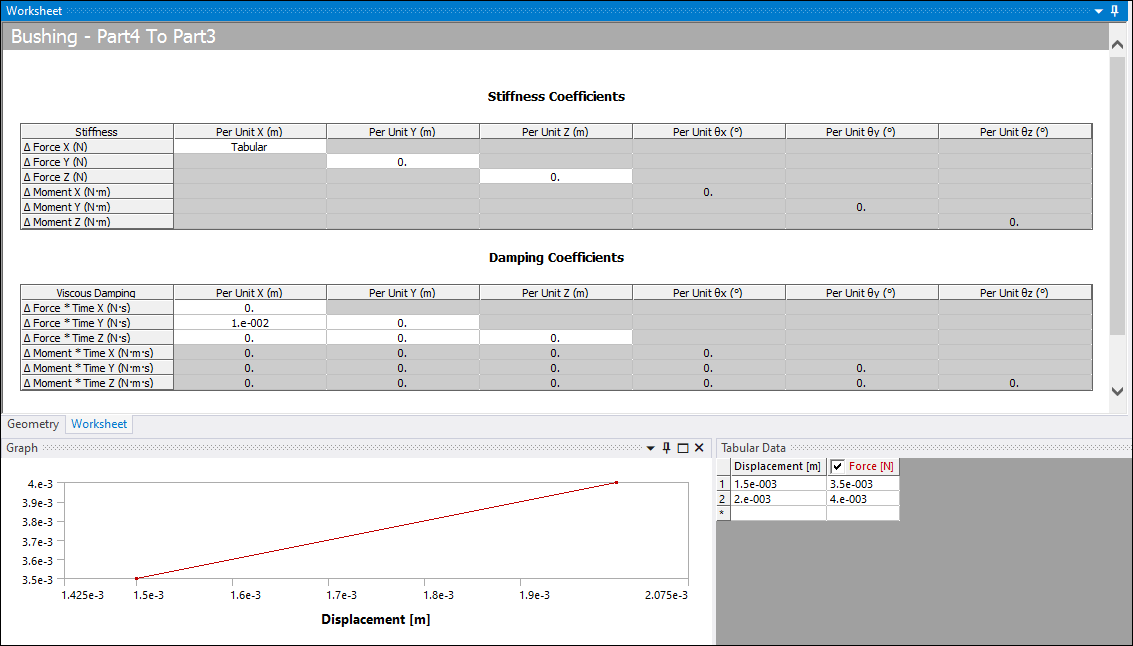Maximize the Graph panel
Viewport: 1133px width, 646px height.
click(683, 448)
